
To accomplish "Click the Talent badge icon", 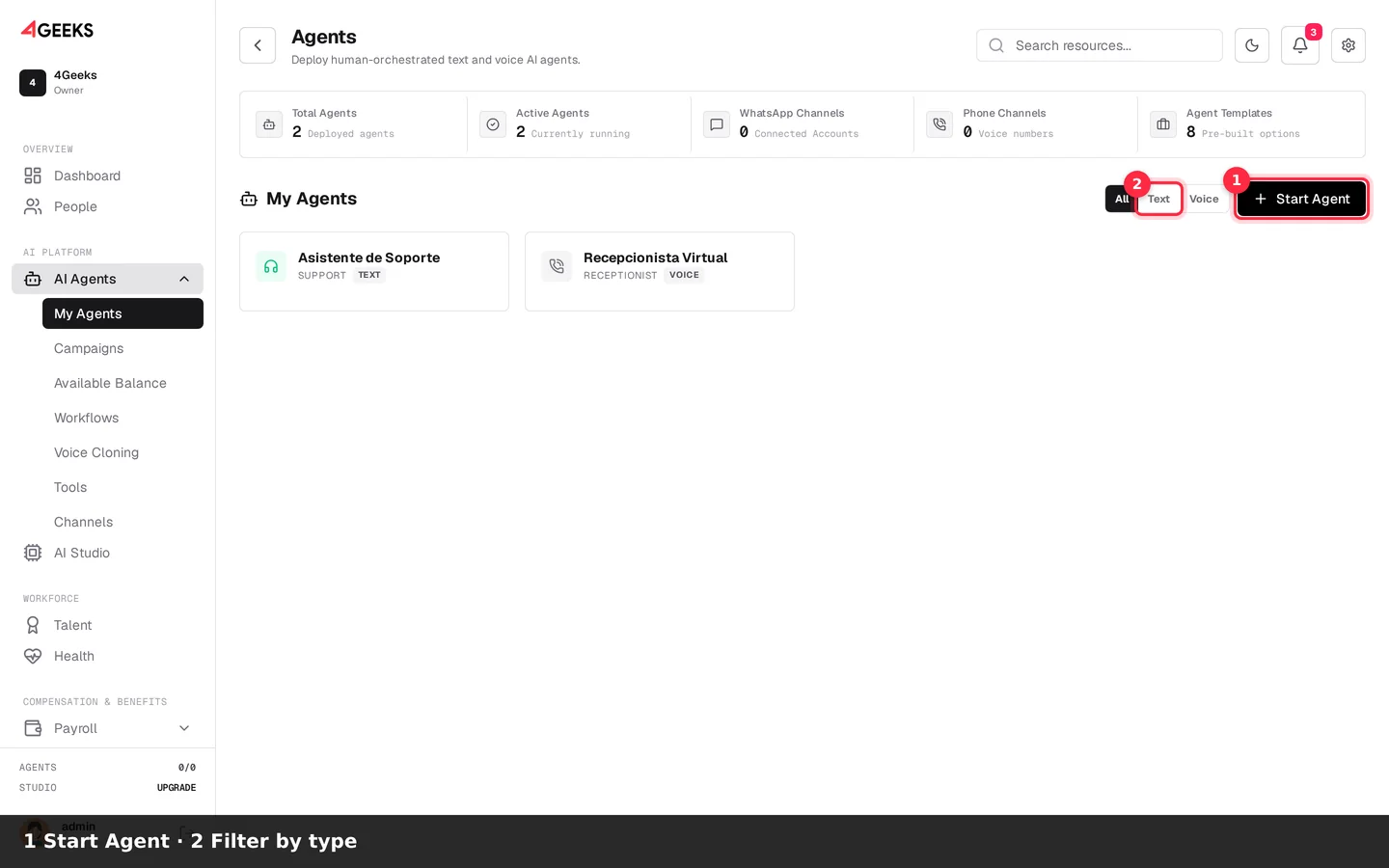I will 33,625.
